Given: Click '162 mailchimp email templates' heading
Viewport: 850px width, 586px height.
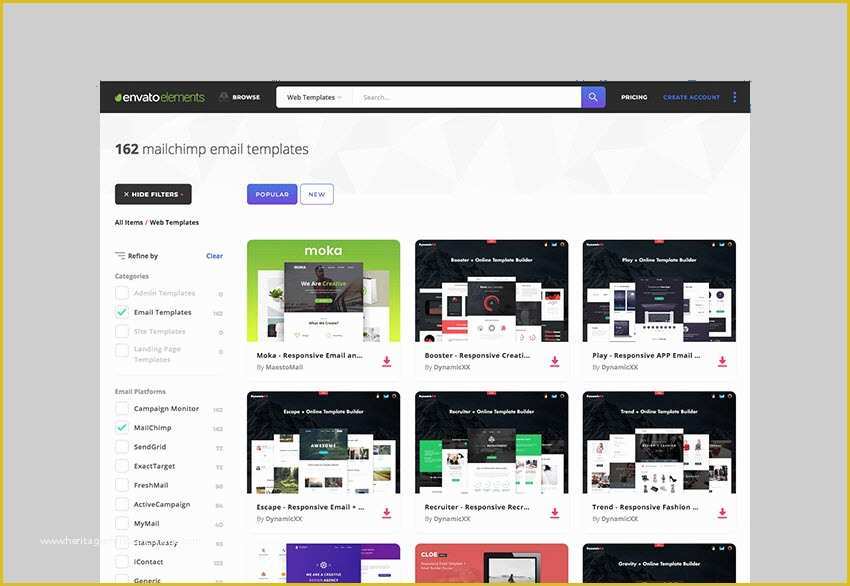Looking at the screenshot, I should (212, 149).
